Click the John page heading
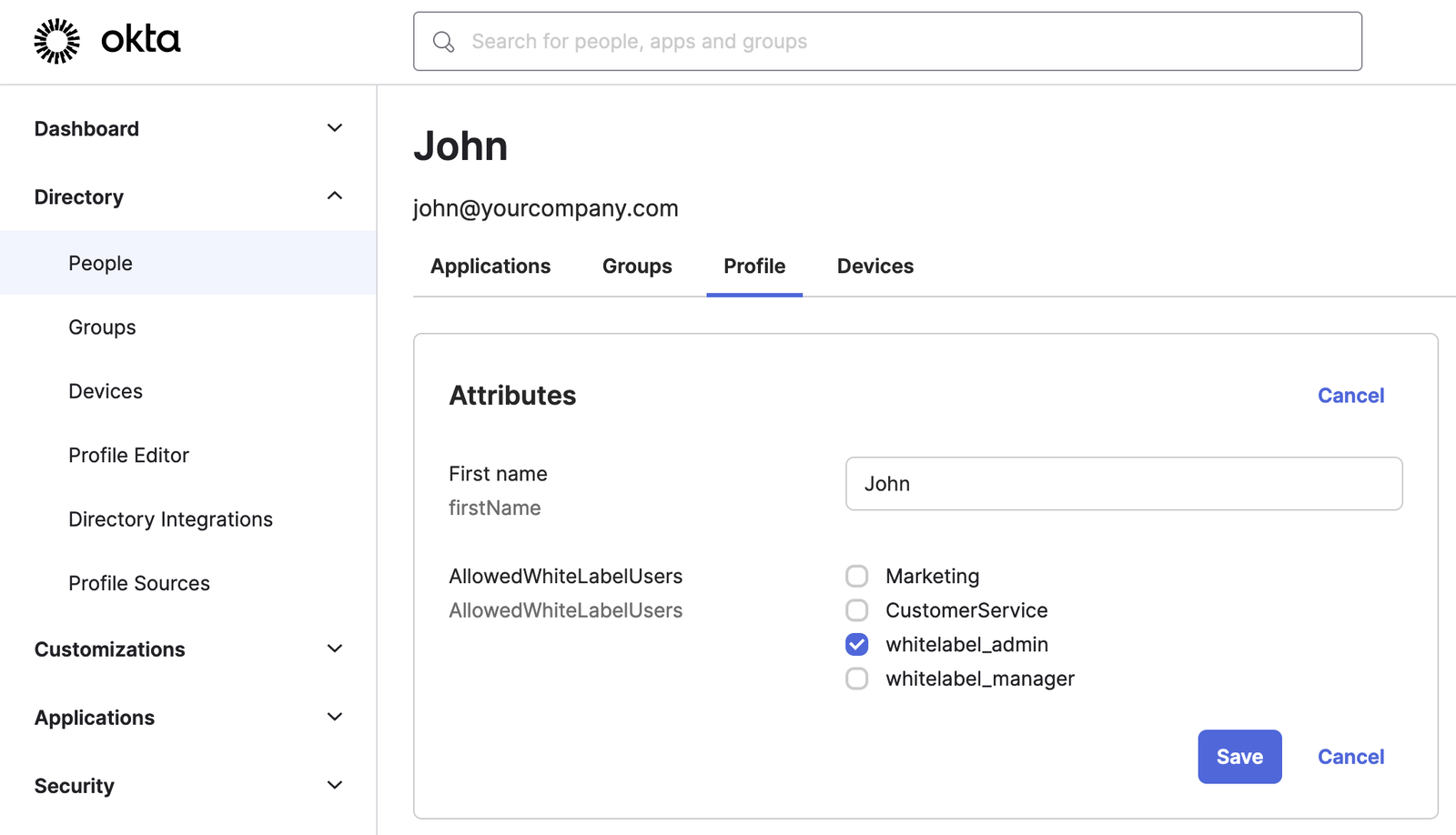 click(461, 146)
